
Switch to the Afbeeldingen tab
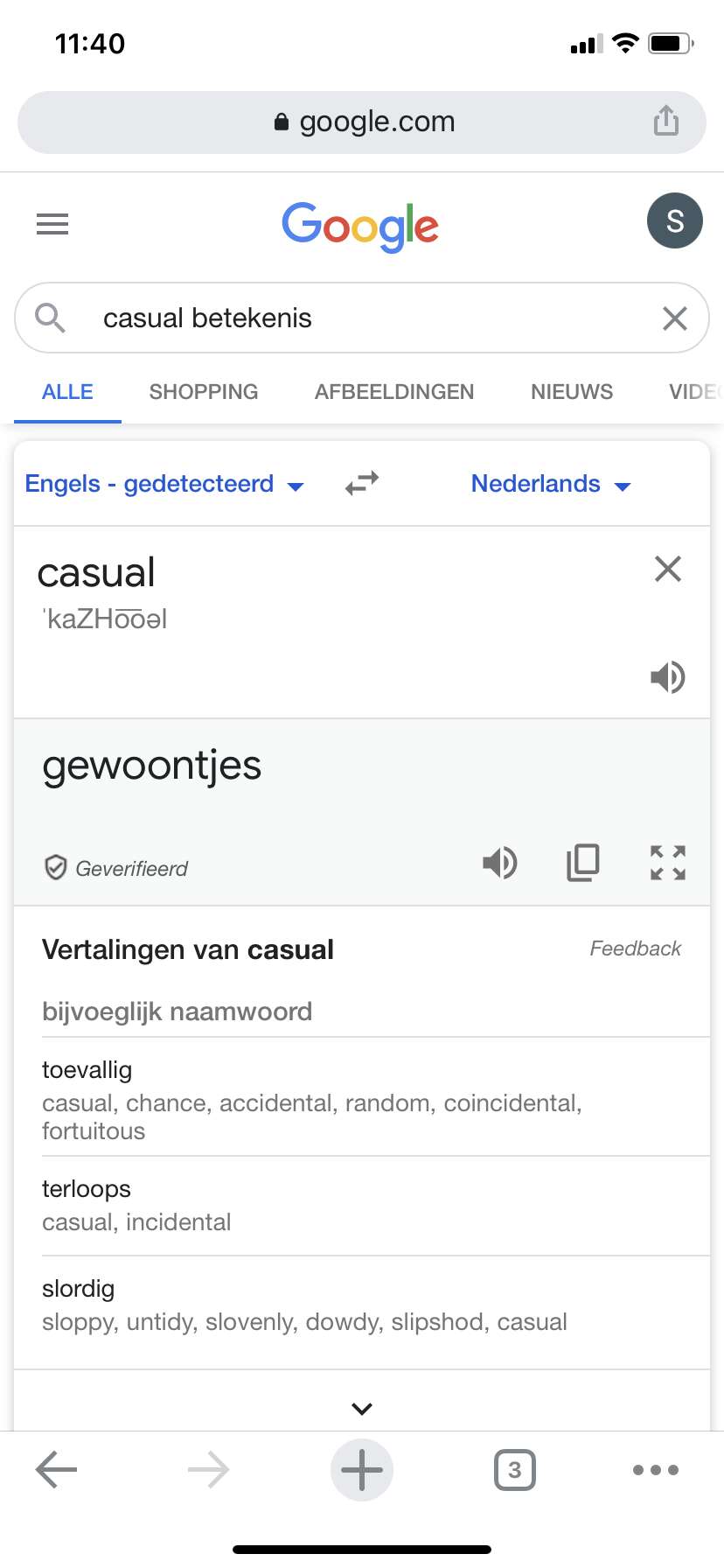point(394,392)
